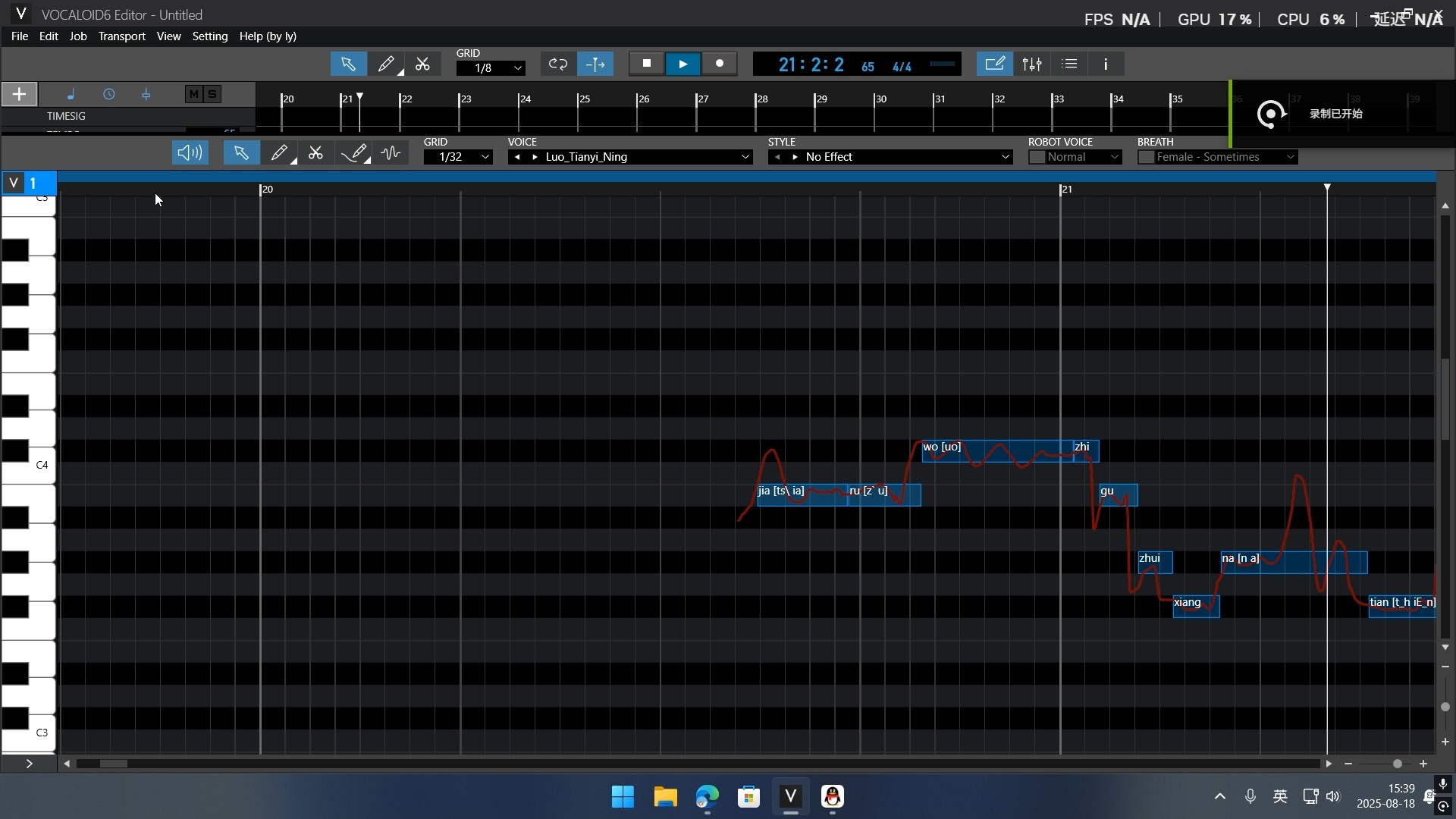Open the Edit menu
The image size is (1456, 819).
tap(49, 36)
